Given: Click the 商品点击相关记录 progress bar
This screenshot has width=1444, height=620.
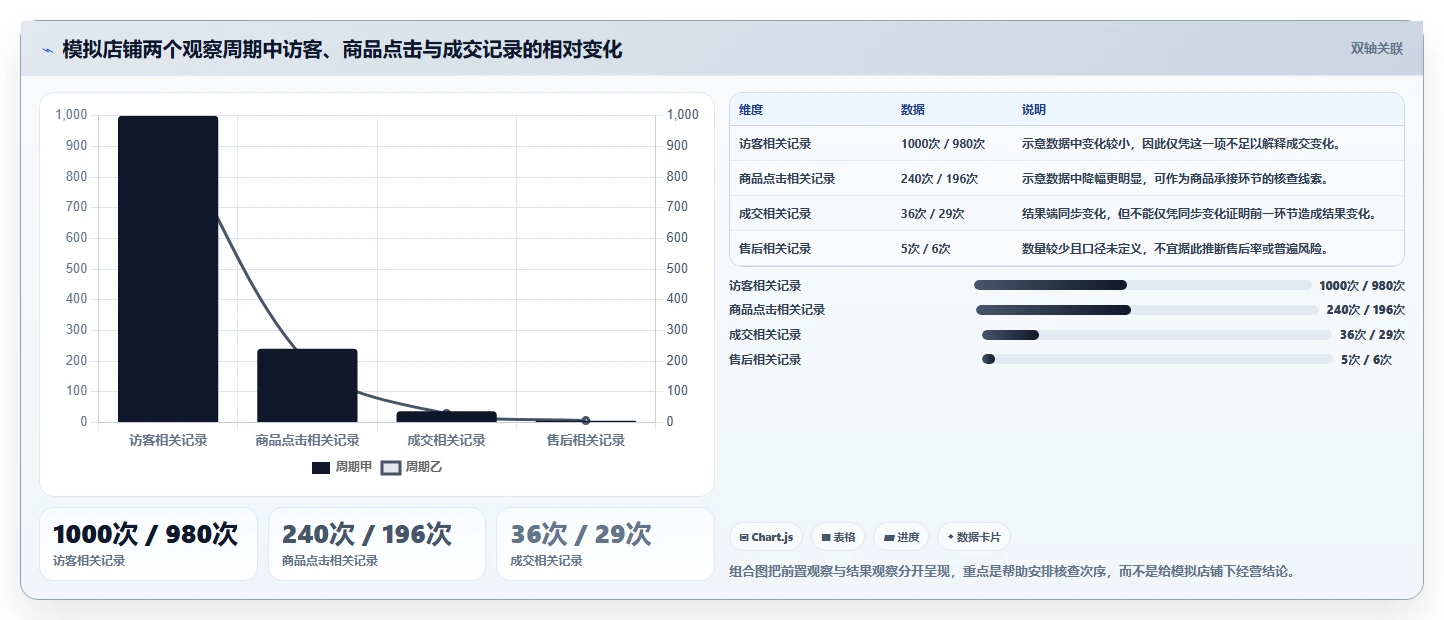Looking at the screenshot, I should point(1147,310).
